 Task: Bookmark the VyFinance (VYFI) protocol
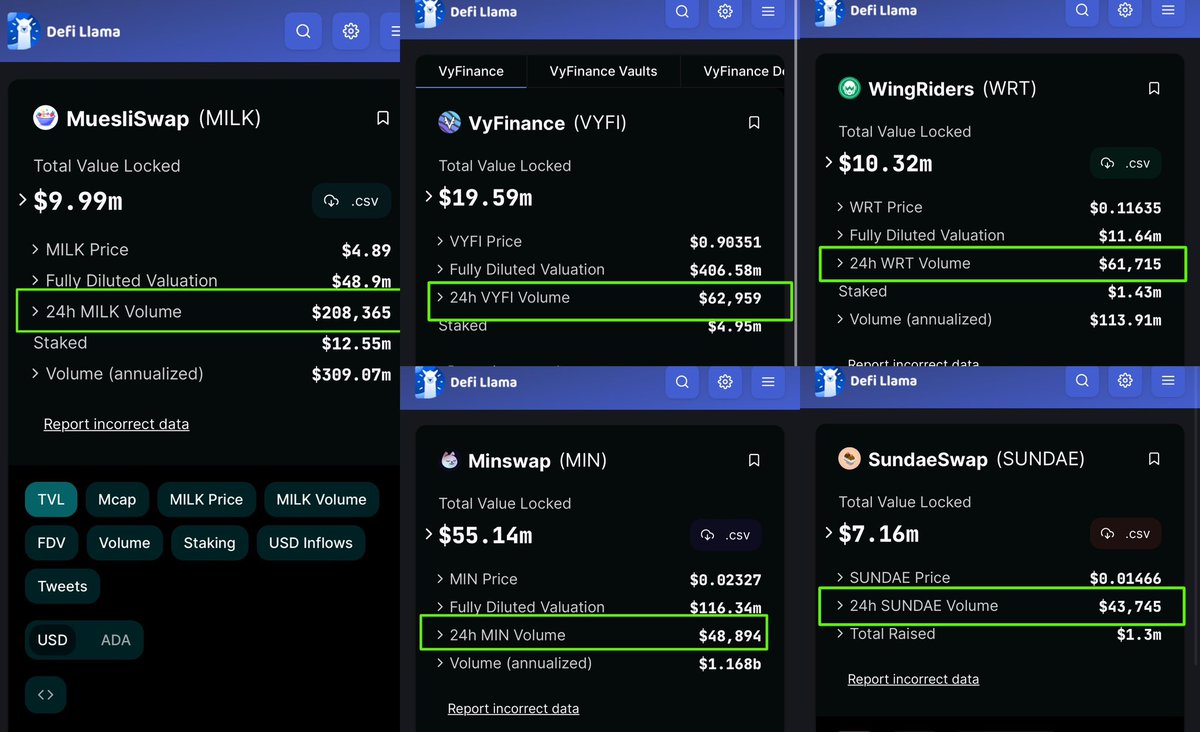point(754,123)
